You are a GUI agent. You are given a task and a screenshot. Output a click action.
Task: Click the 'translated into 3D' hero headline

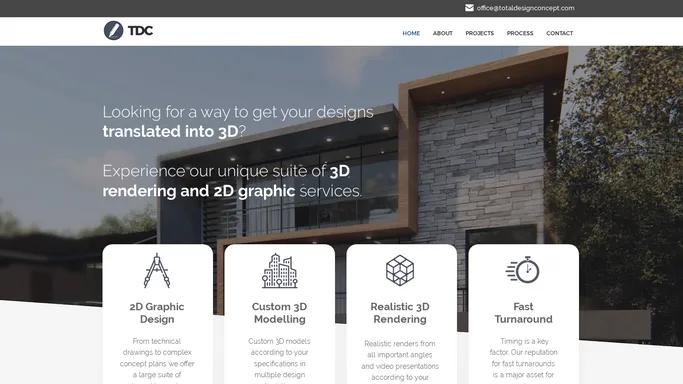click(x=170, y=131)
